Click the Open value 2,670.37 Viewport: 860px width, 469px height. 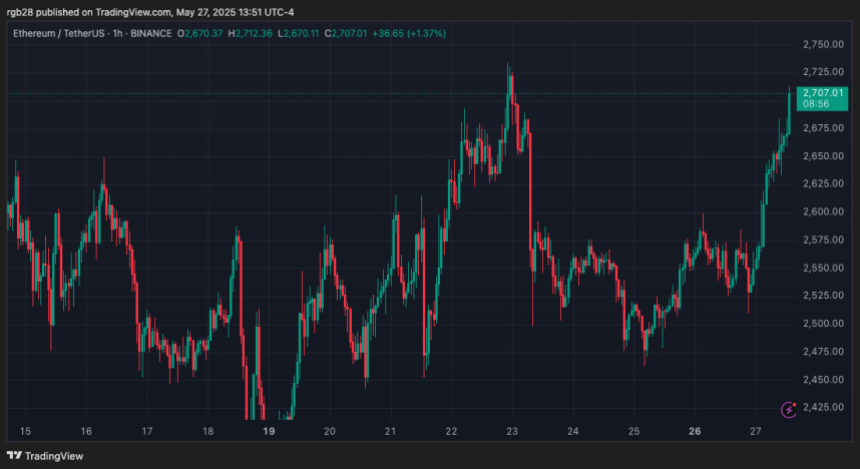click(x=203, y=33)
